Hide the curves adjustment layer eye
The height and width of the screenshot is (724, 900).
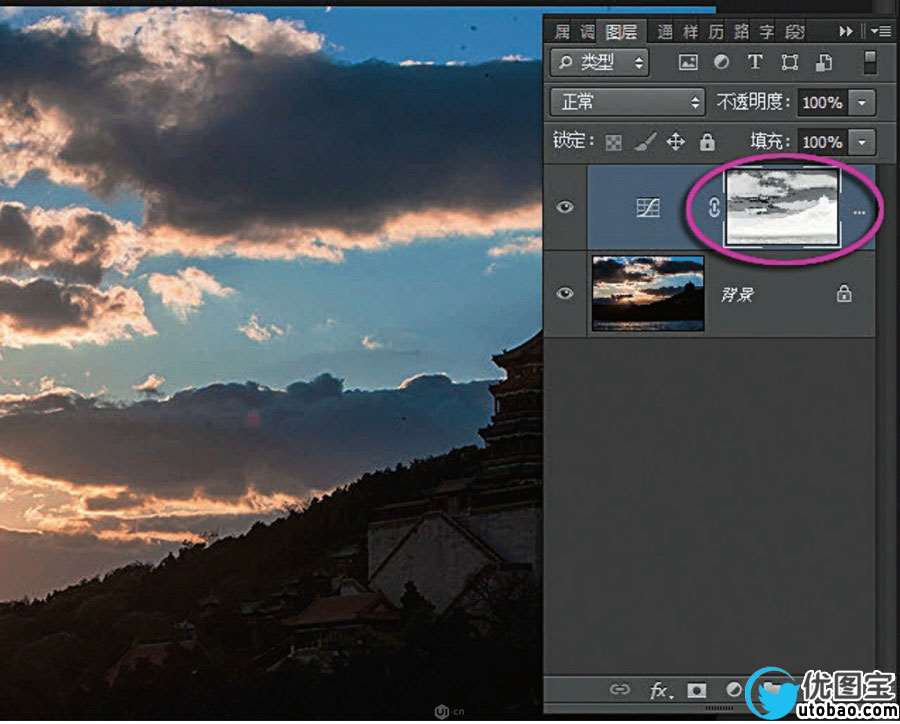click(565, 207)
